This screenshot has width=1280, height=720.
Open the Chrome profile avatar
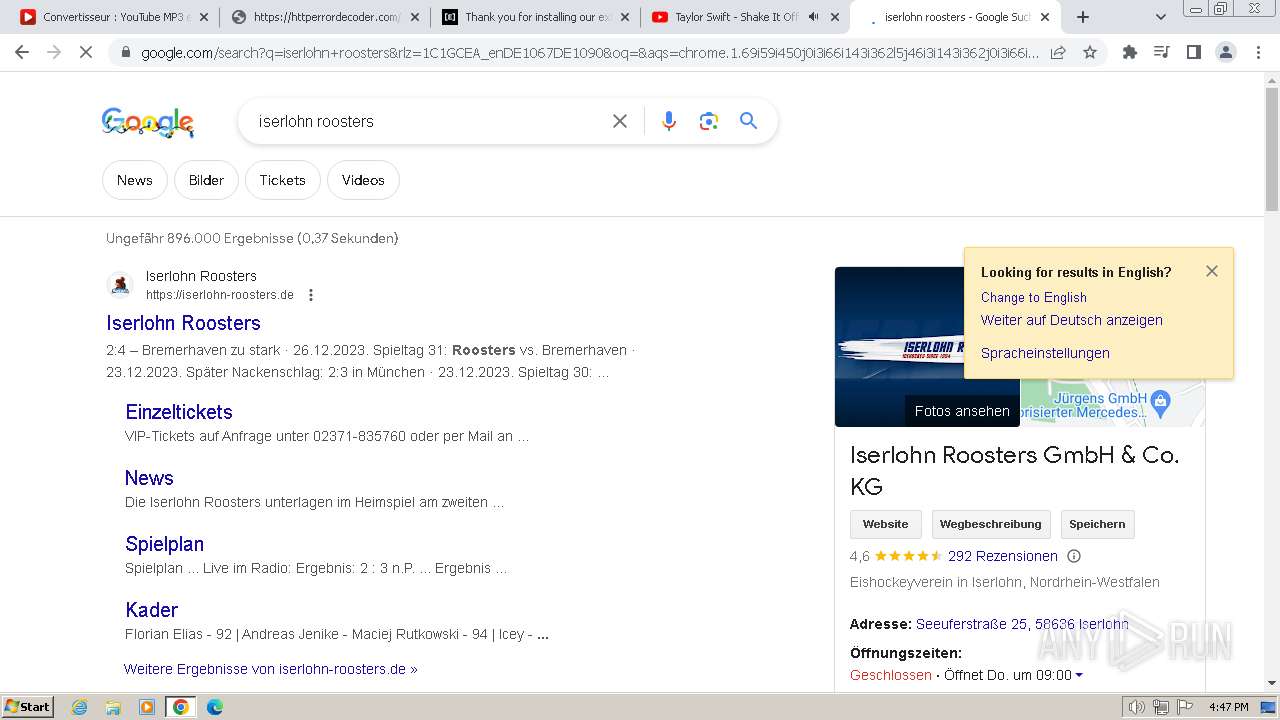point(1226,52)
